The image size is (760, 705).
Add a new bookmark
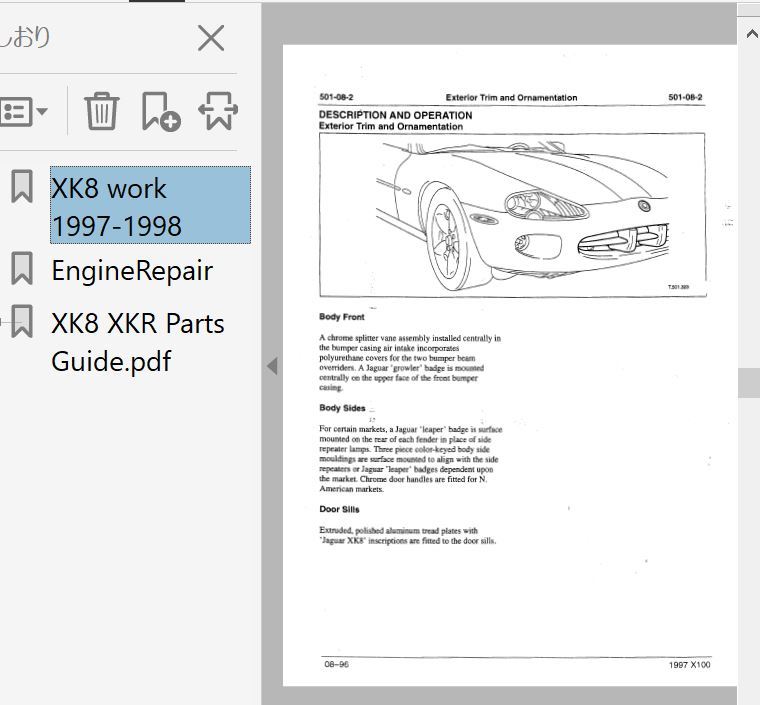click(x=161, y=111)
